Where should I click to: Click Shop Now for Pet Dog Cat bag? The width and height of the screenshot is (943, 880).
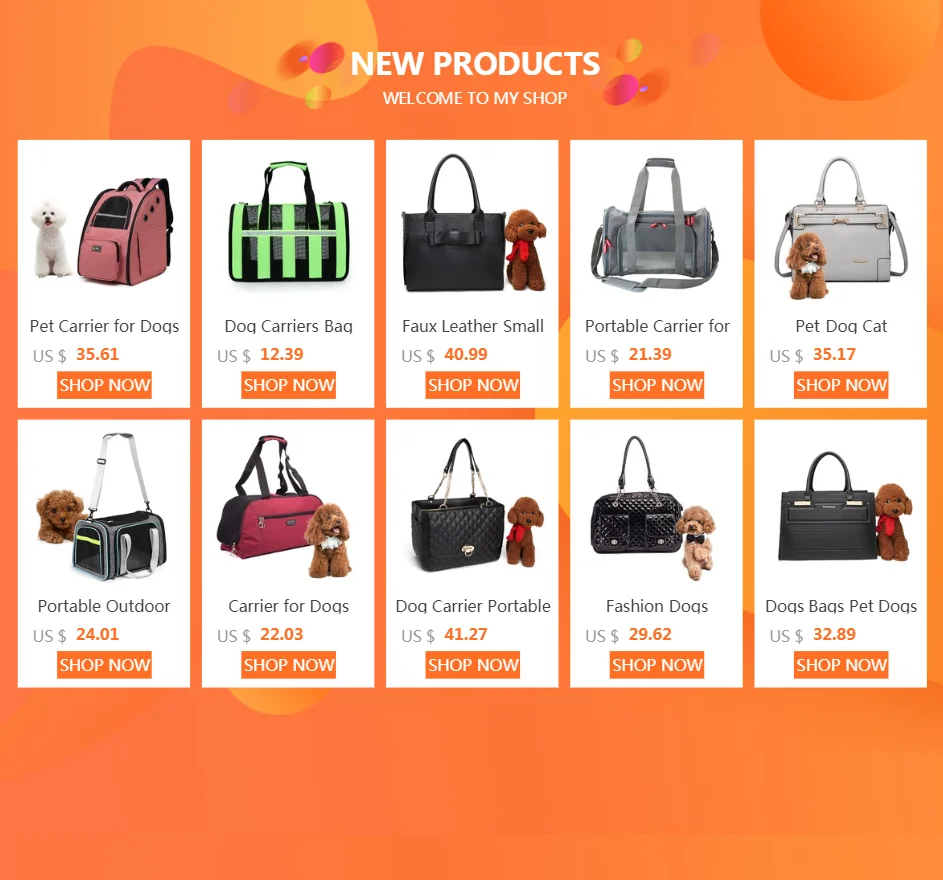click(841, 385)
